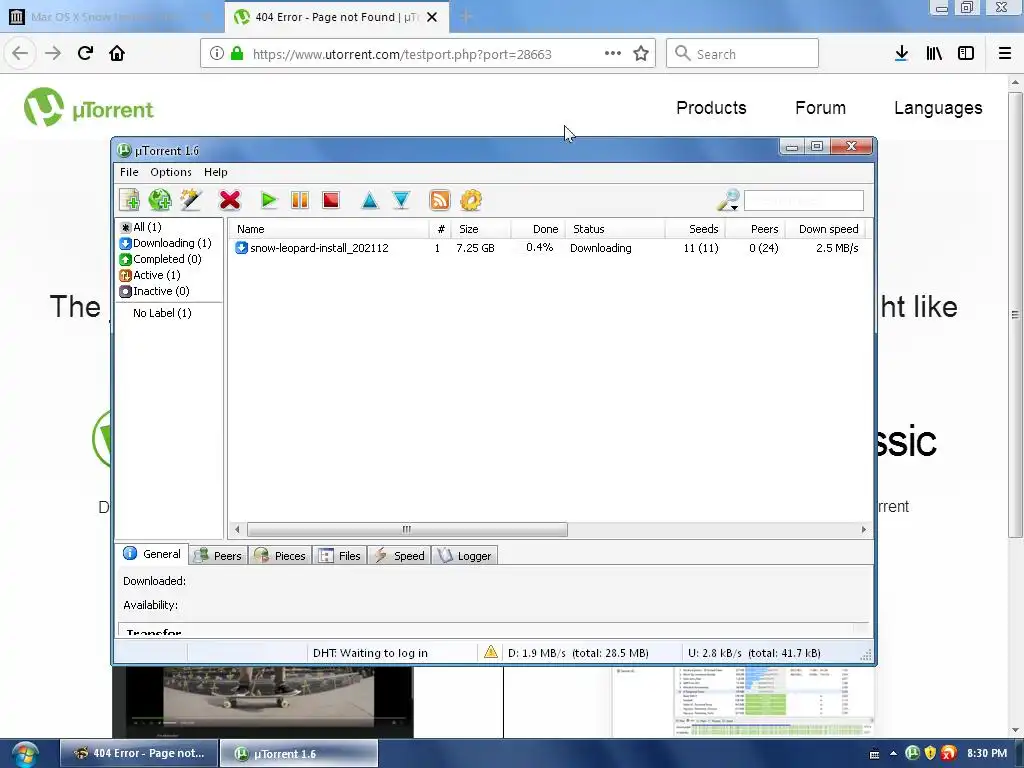Screen dimensions: 1024x768
Task: Switch to the Logger tab
Action: point(464,556)
